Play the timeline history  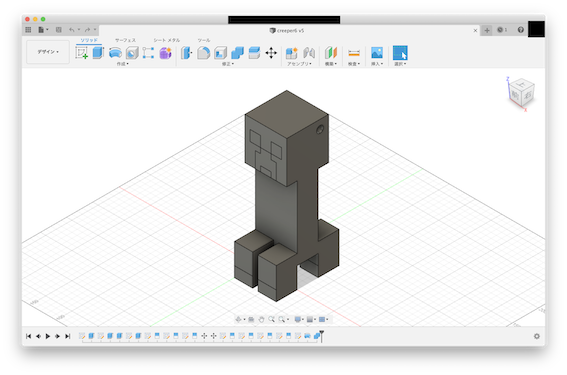pos(48,336)
